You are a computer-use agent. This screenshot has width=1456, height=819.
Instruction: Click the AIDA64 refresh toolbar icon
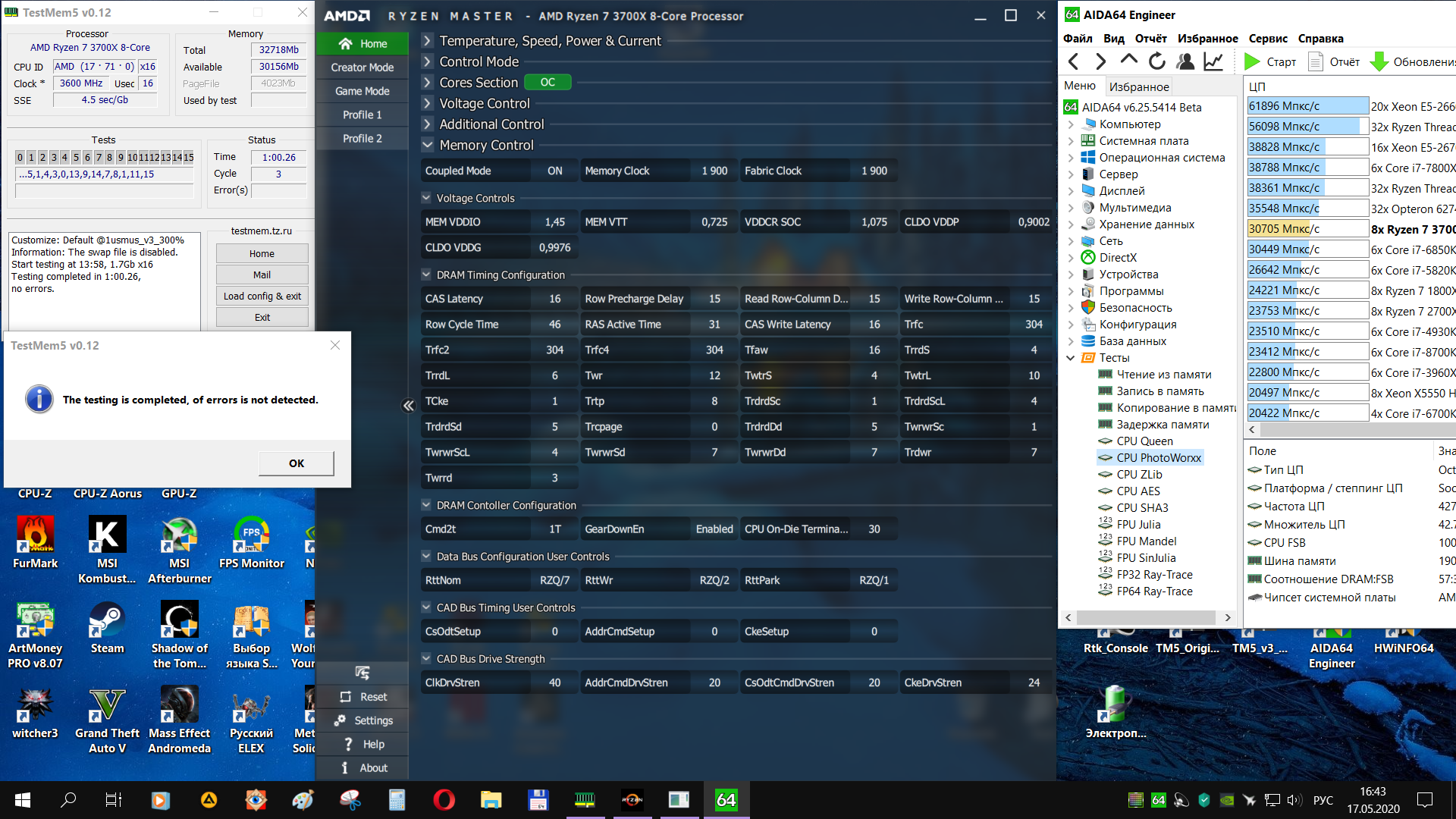pyautogui.click(x=1156, y=61)
